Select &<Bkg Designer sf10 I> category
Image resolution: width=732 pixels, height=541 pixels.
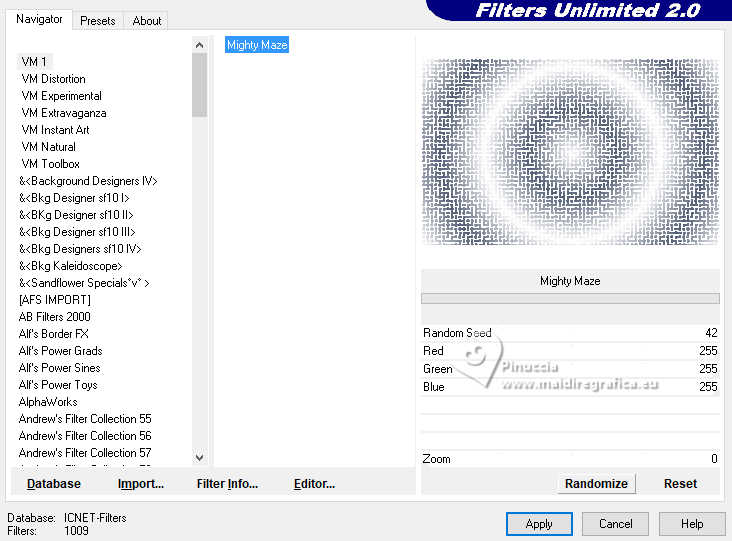pos(74,198)
